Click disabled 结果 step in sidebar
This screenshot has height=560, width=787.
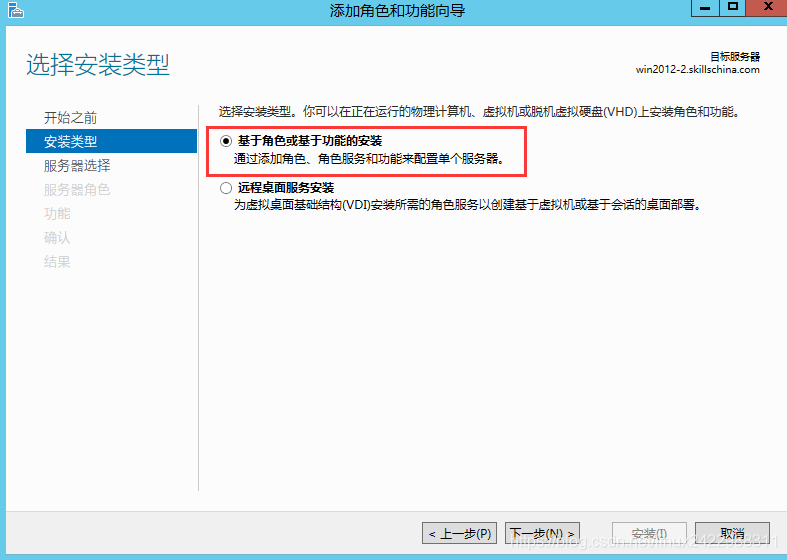(57, 262)
